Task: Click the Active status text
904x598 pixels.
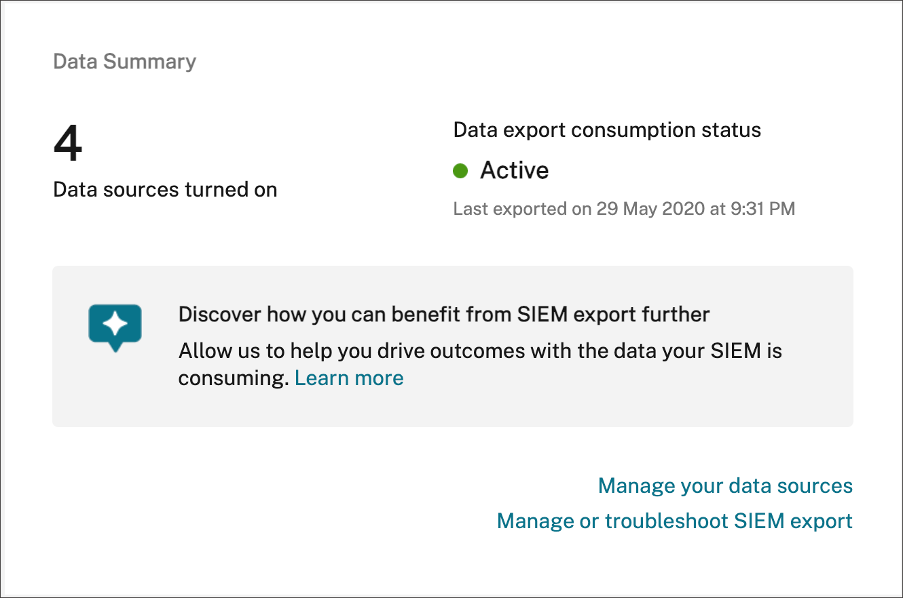Action: pos(514,171)
